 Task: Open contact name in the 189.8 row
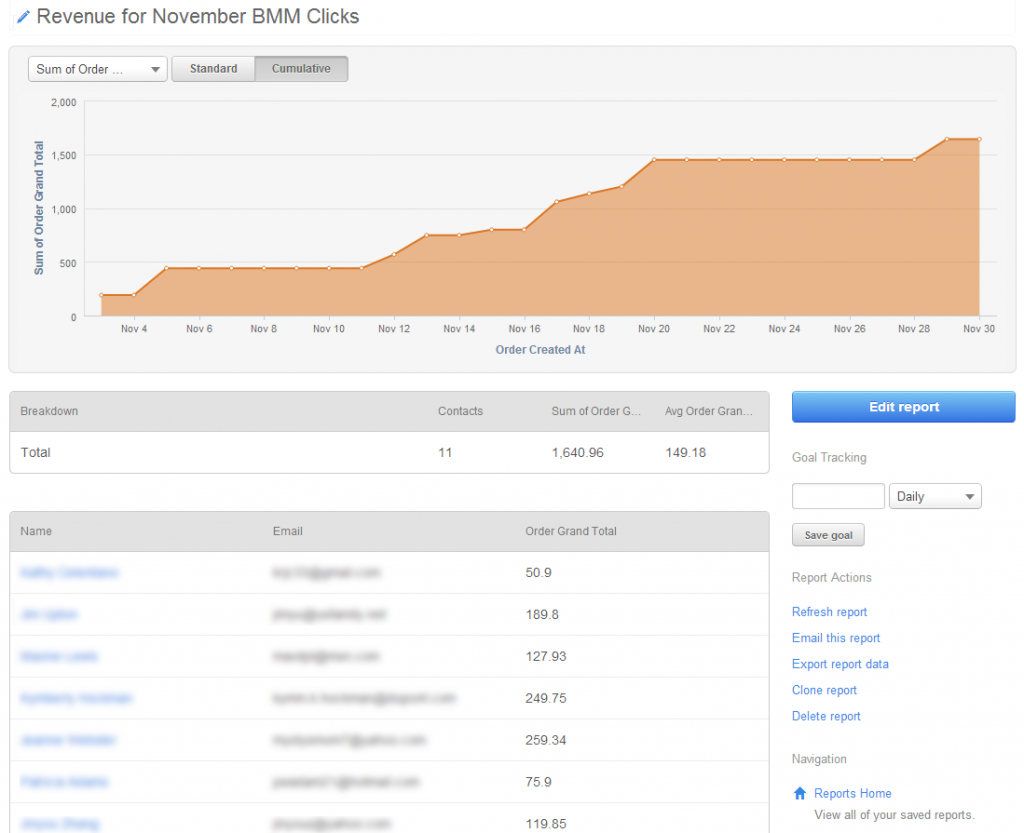49,614
